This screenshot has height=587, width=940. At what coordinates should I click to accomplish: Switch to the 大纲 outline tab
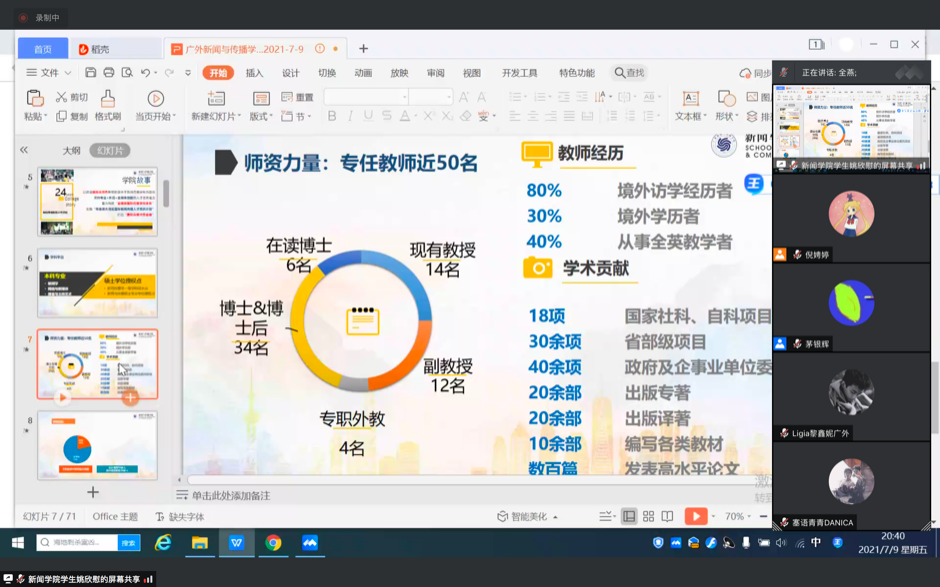pyautogui.click(x=71, y=150)
